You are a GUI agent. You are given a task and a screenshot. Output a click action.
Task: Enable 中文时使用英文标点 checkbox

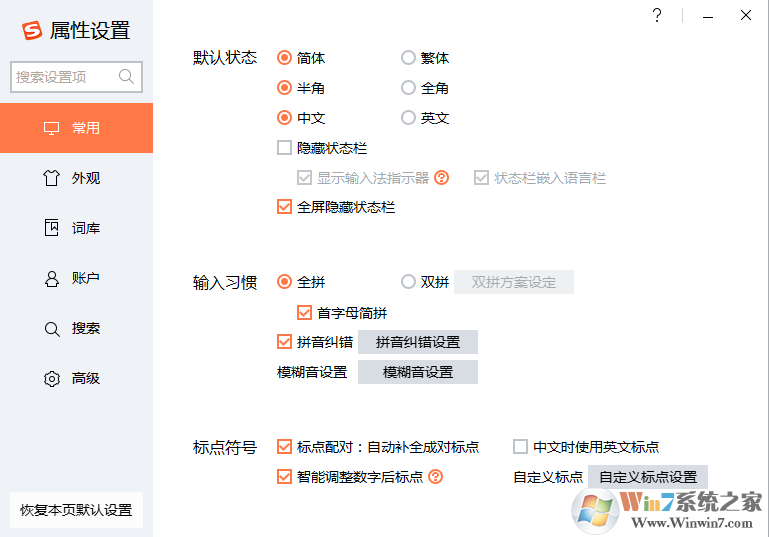tap(520, 447)
